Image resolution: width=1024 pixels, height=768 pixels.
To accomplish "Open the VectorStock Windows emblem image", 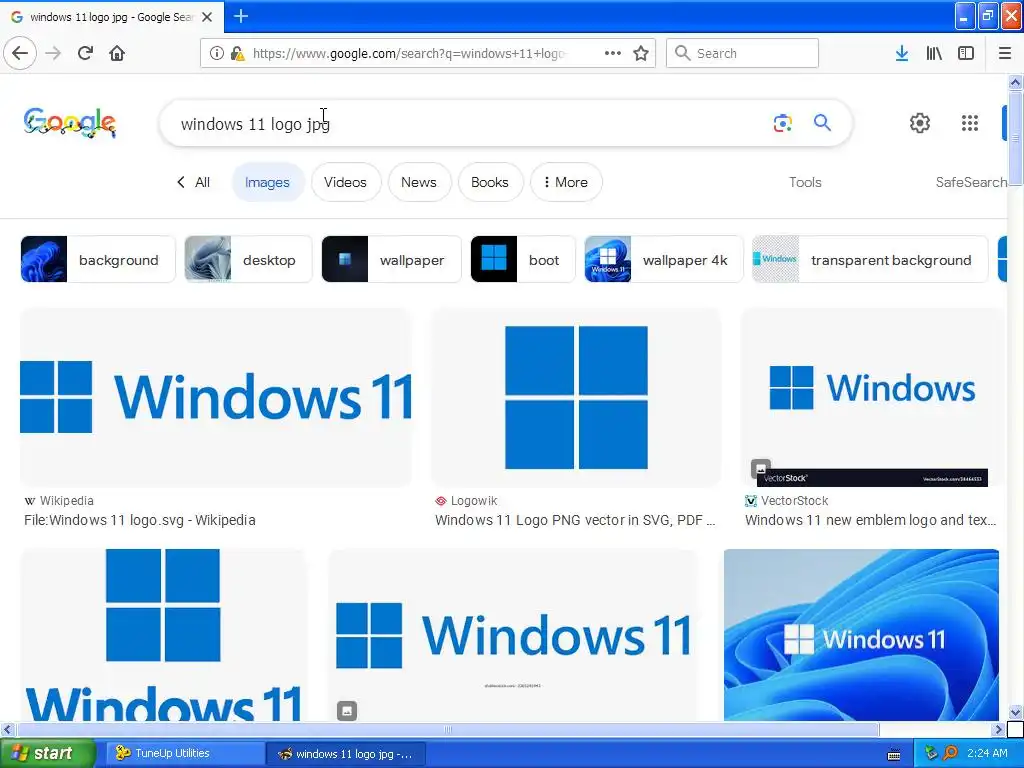I will (x=872, y=397).
